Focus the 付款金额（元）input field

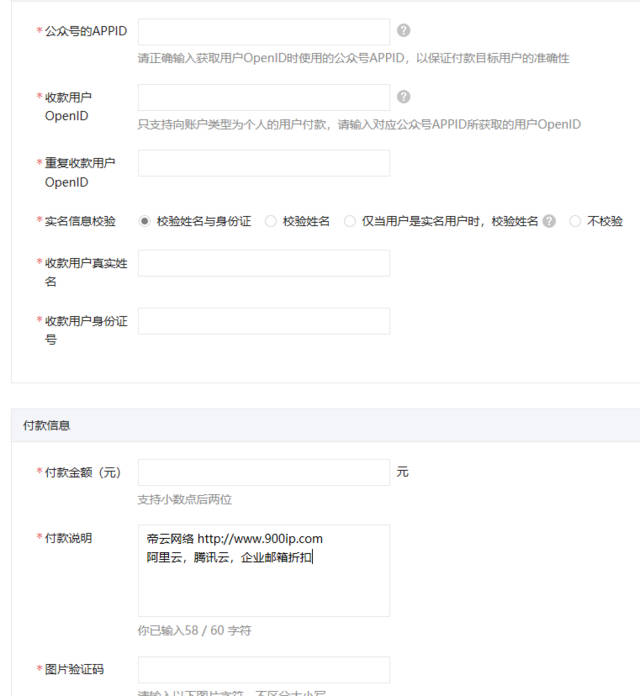[264, 472]
